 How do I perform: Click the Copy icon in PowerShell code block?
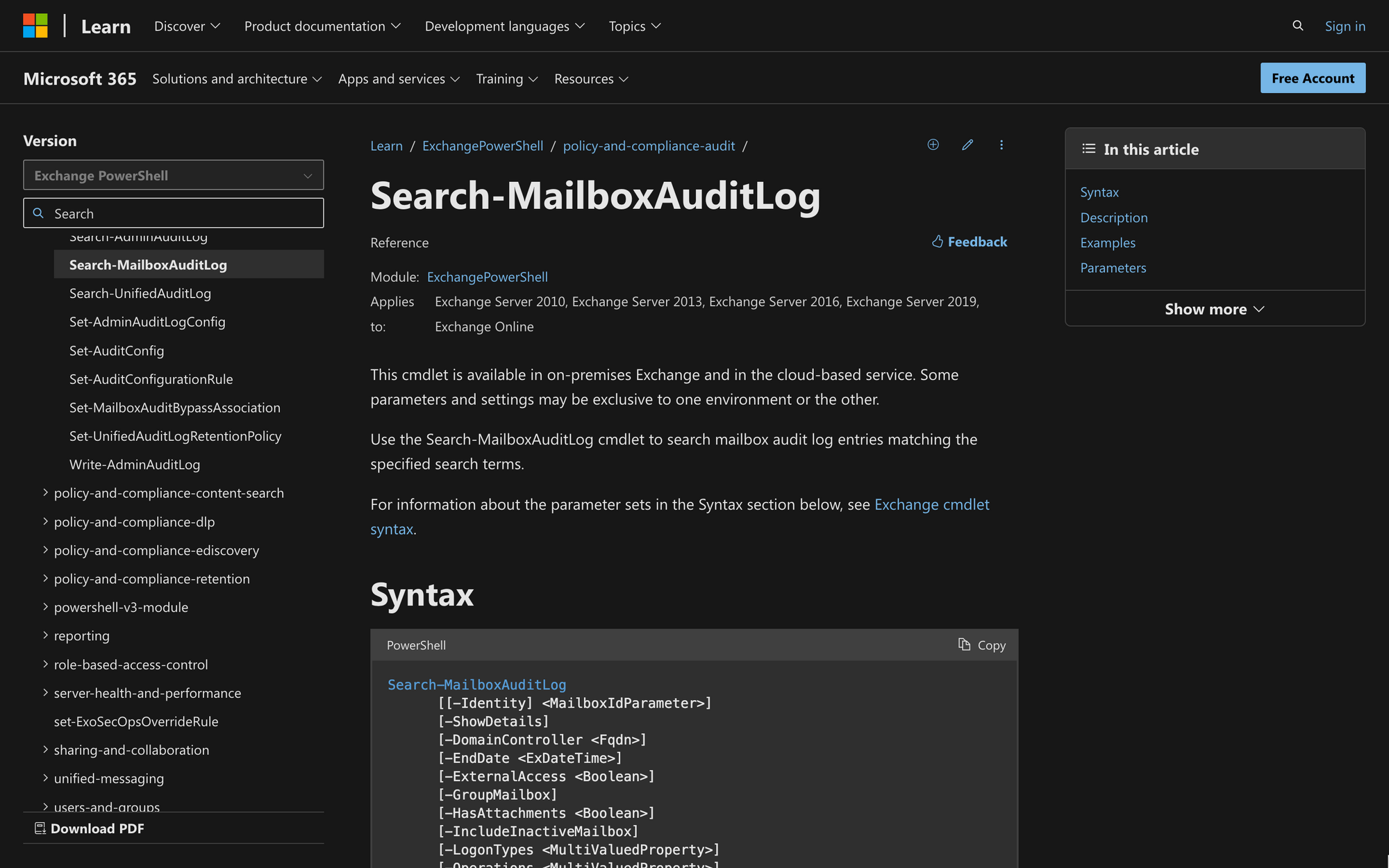[963, 644]
